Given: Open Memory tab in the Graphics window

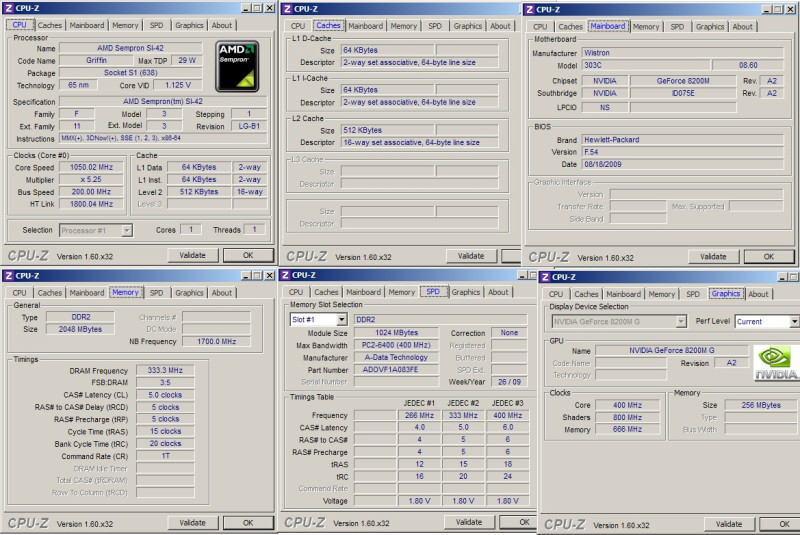Looking at the screenshot, I should point(662,294).
